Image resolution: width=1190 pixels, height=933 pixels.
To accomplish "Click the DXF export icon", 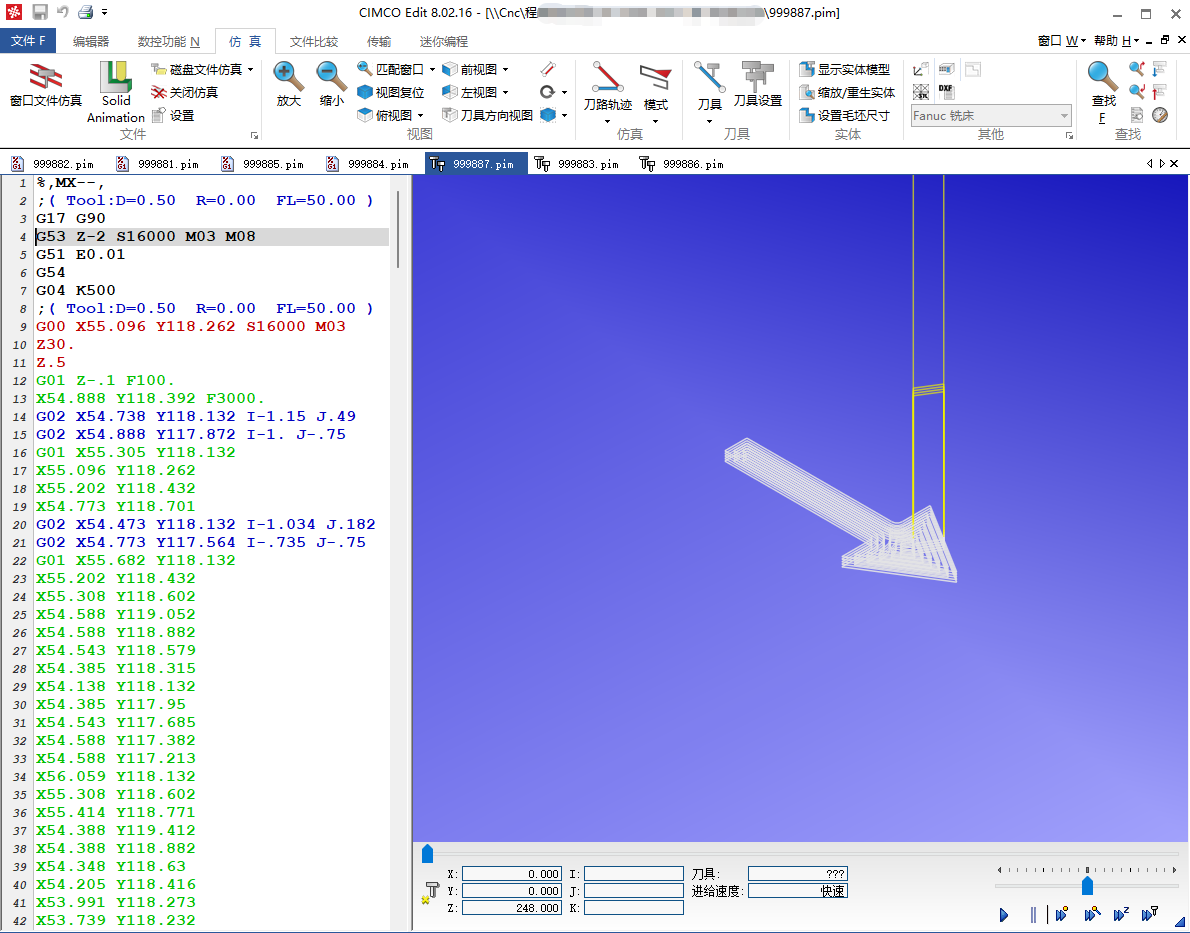I will [x=946, y=92].
